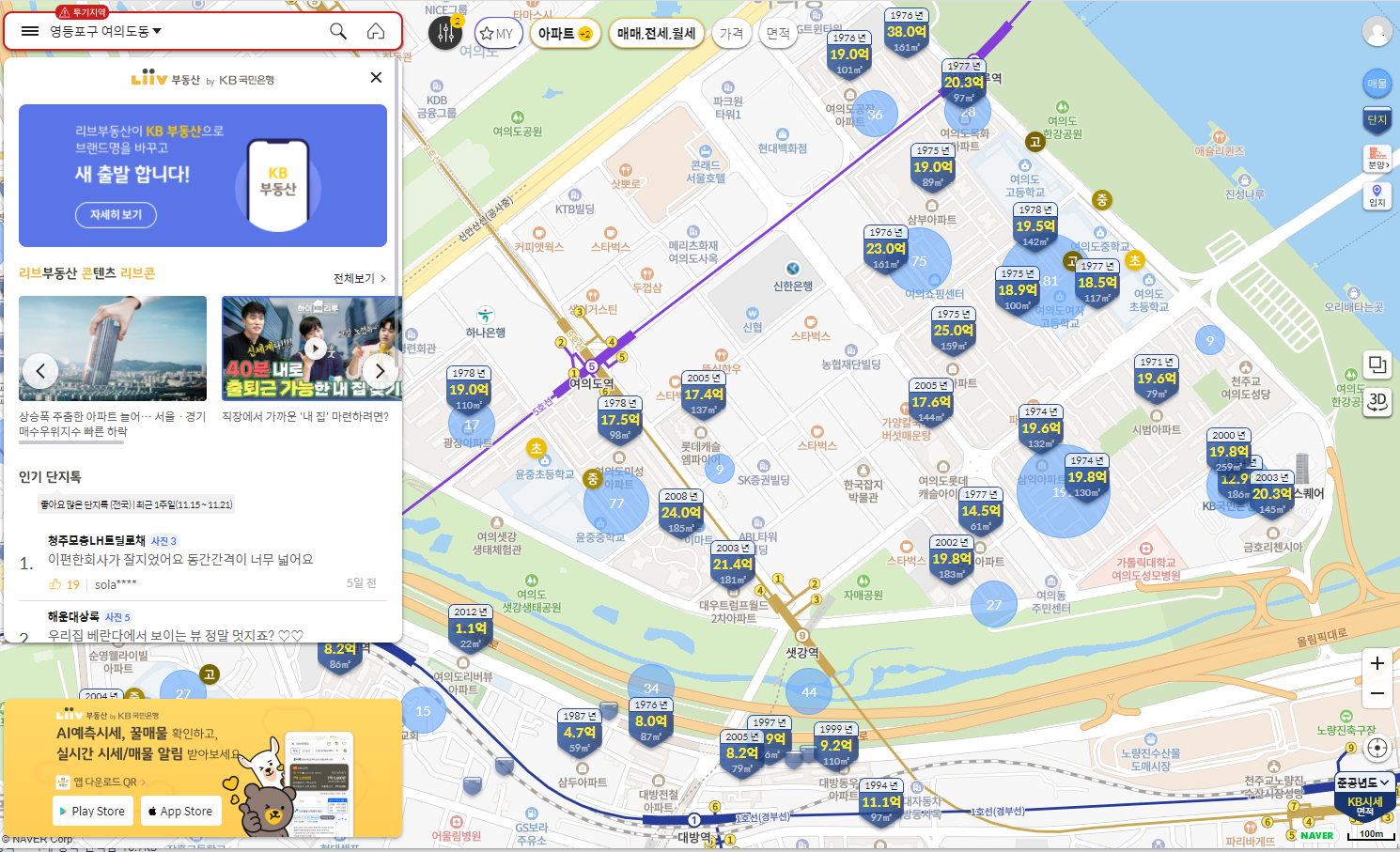Click the 콘래드 서울호텔 map icon
The image size is (1400, 852).
(x=706, y=149)
